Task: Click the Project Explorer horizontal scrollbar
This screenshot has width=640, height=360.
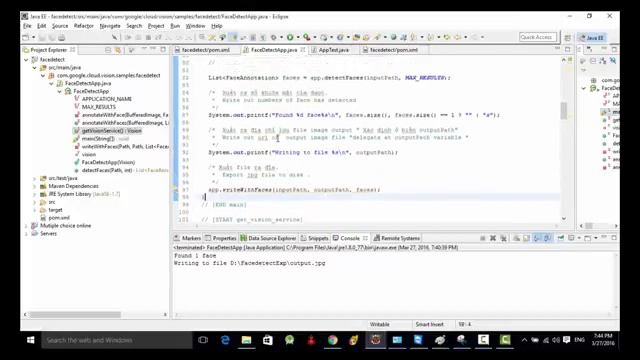Action: pos(75,315)
